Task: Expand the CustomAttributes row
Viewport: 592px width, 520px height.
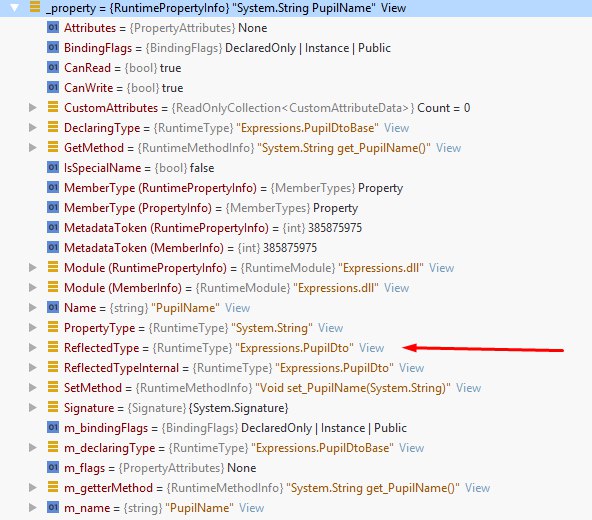Action: tap(33, 108)
